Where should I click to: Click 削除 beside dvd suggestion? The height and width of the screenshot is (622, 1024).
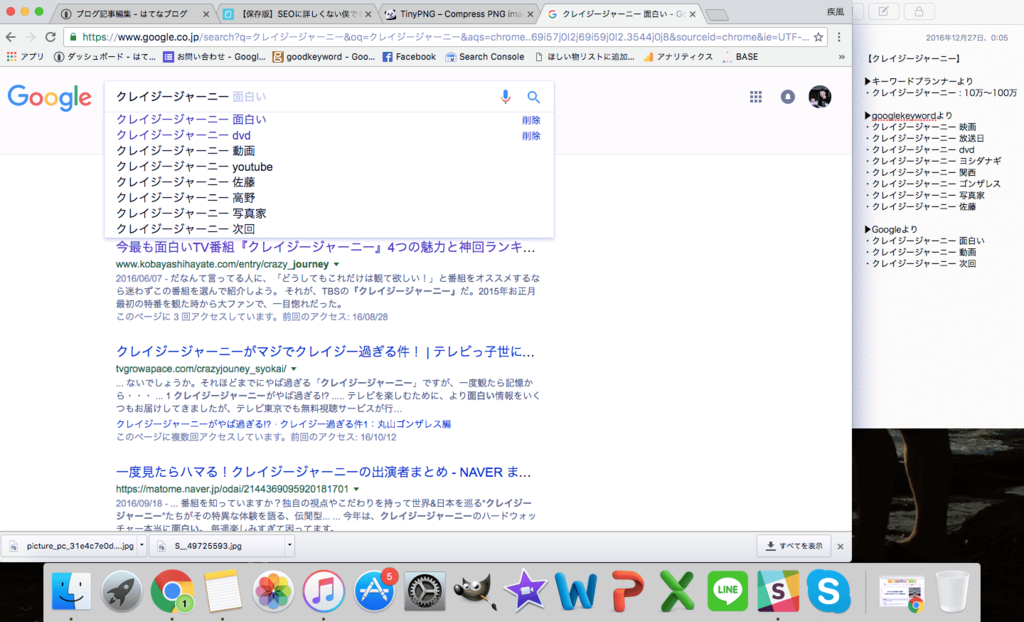click(x=531, y=136)
